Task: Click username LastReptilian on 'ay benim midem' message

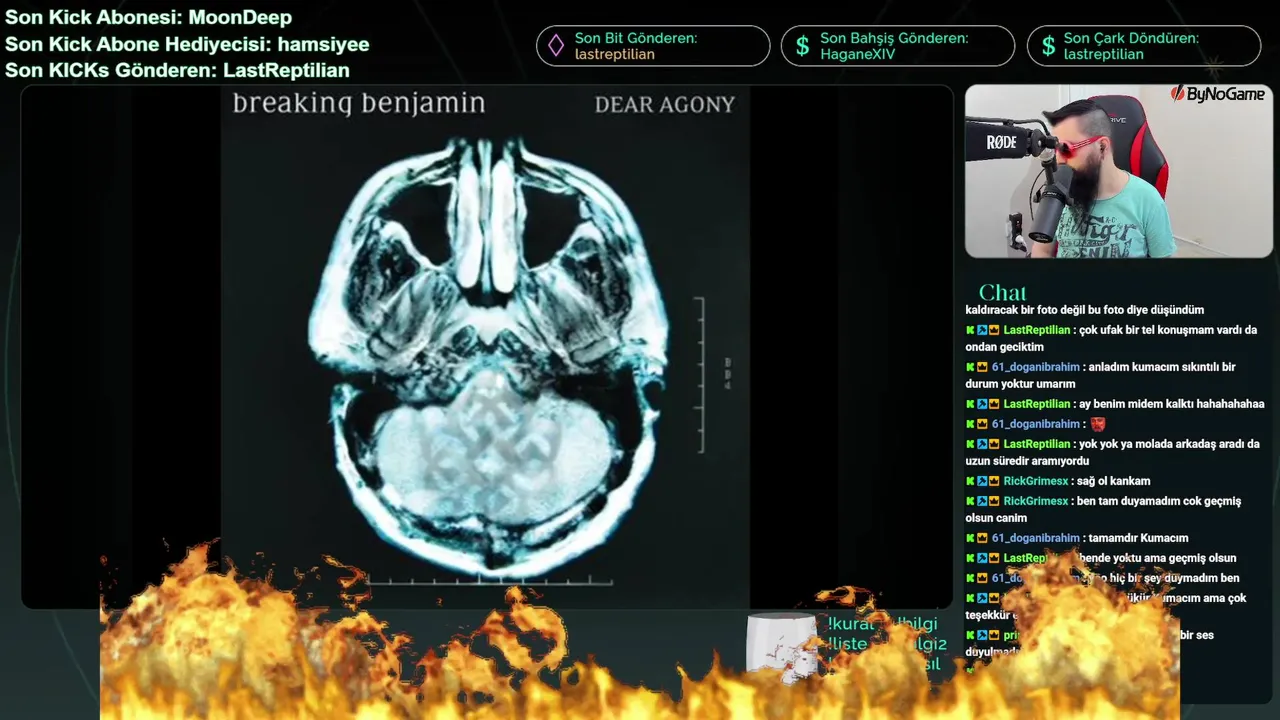Action: pos(1037,404)
